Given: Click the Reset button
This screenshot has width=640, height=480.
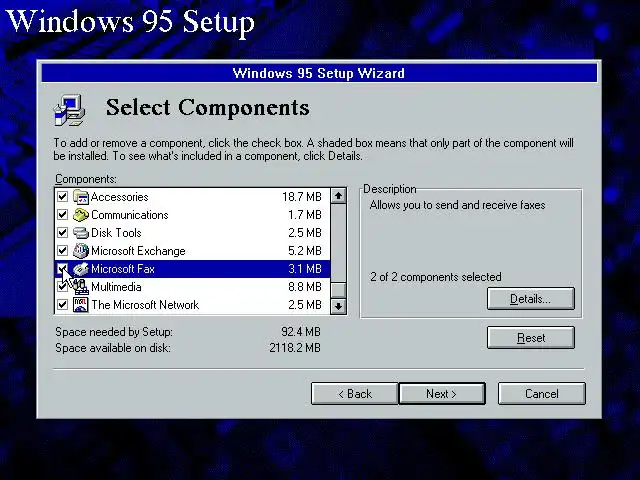Looking at the screenshot, I should pos(531,338).
